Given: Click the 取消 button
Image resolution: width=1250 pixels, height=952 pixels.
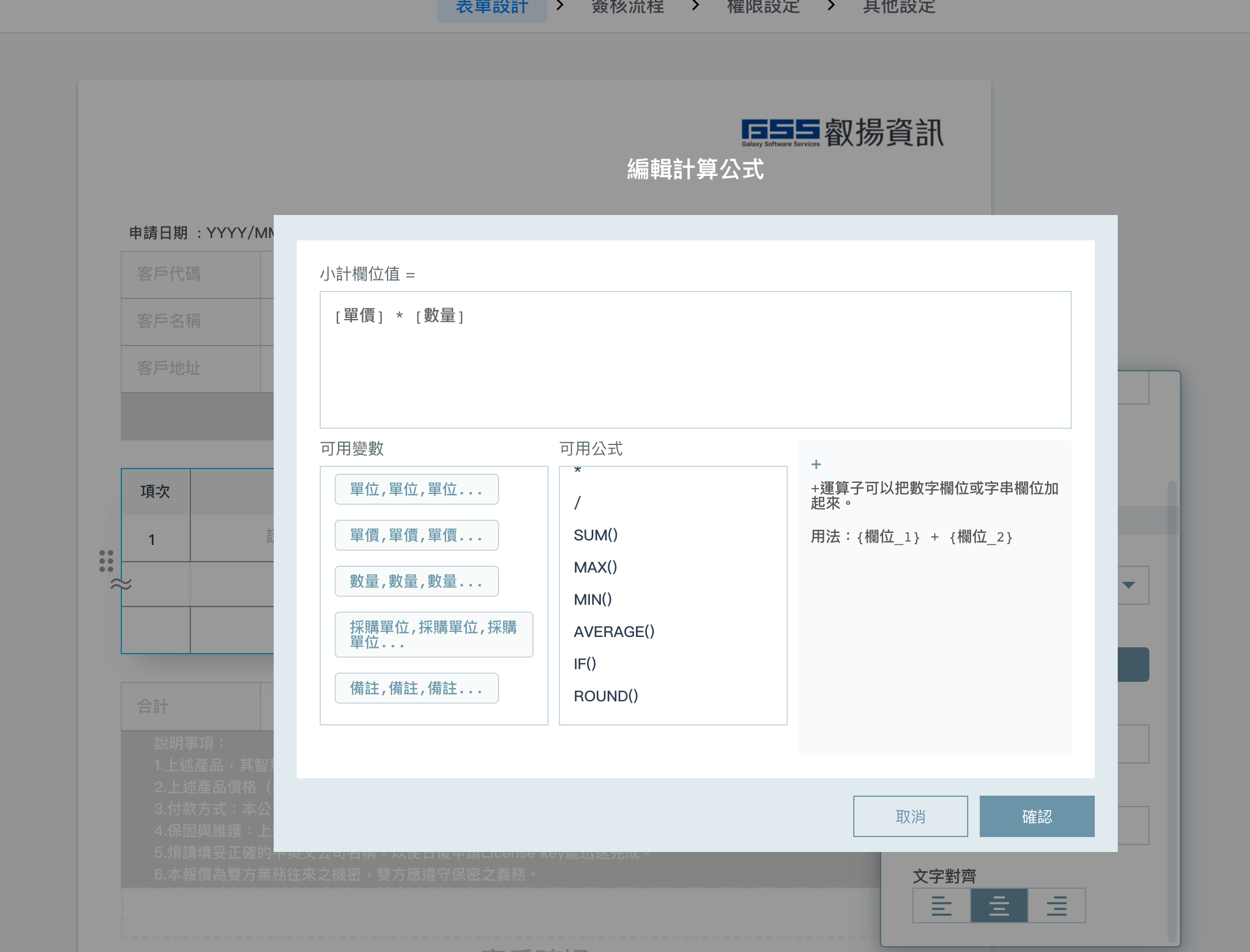Looking at the screenshot, I should [x=910, y=816].
